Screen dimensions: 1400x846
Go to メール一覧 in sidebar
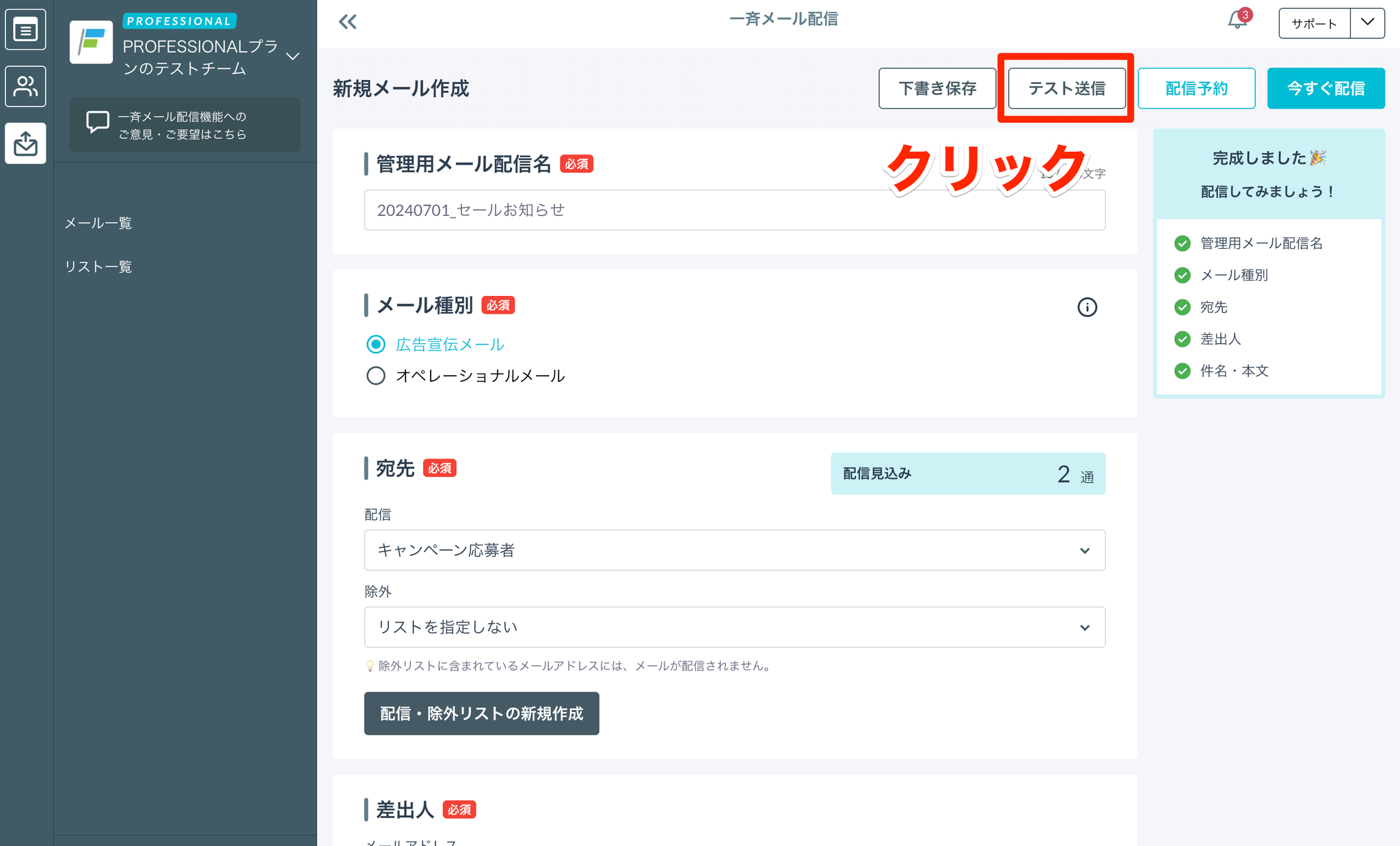pyautogui.click(x=98, y=223)
